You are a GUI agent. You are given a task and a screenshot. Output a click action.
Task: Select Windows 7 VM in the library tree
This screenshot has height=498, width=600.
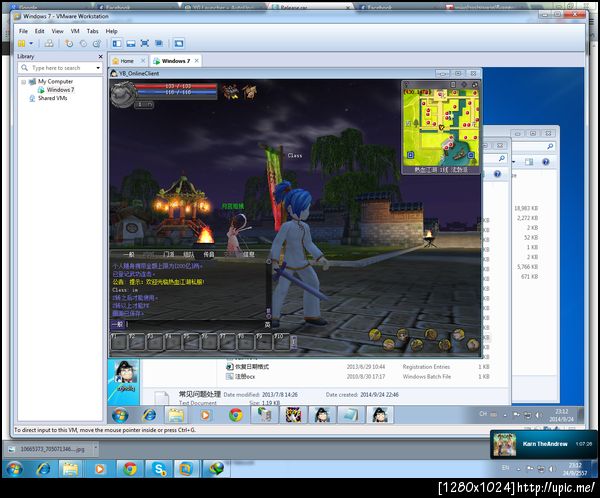60,90
